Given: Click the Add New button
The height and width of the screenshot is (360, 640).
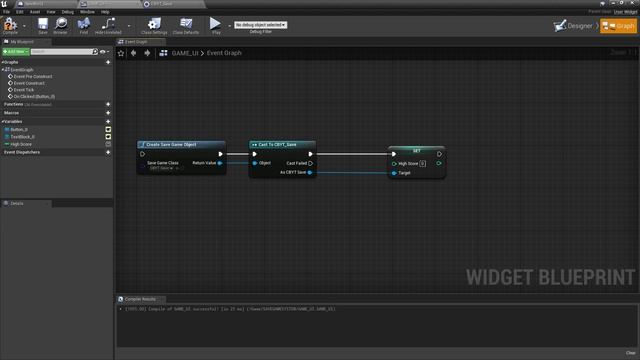Looking at the screenshot, I should (x=16, y=52).
